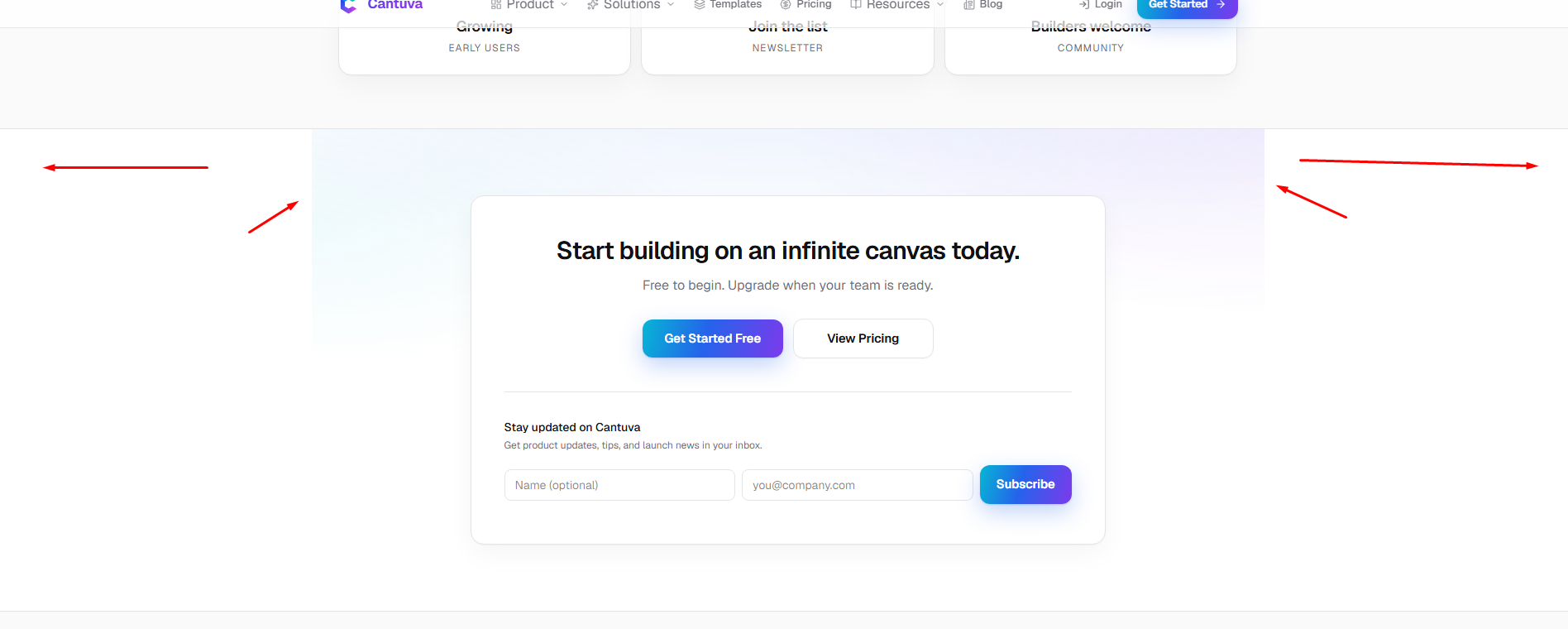
Task: Open the Blog menu item
Action: tap(983, 5)
